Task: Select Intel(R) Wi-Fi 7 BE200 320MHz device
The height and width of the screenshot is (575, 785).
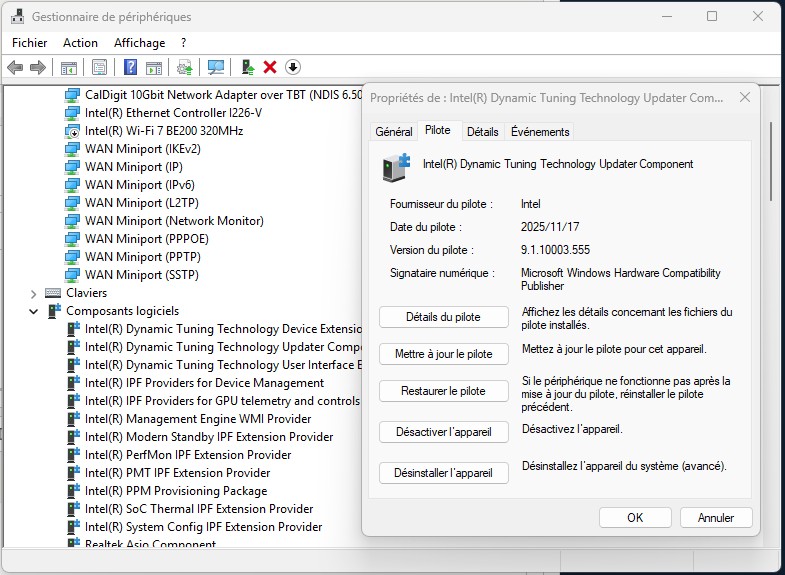Action: pyautogui.click(x=164, y=131)
